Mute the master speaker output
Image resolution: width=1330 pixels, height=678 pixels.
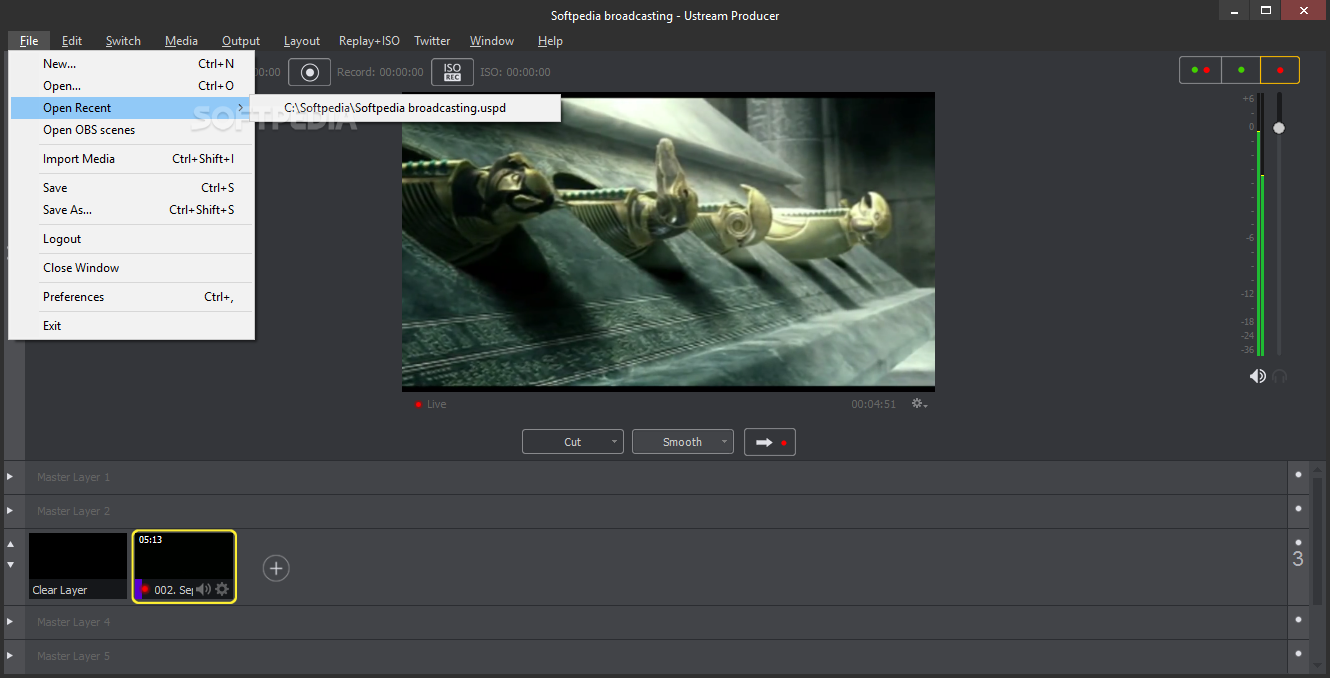1257,376
